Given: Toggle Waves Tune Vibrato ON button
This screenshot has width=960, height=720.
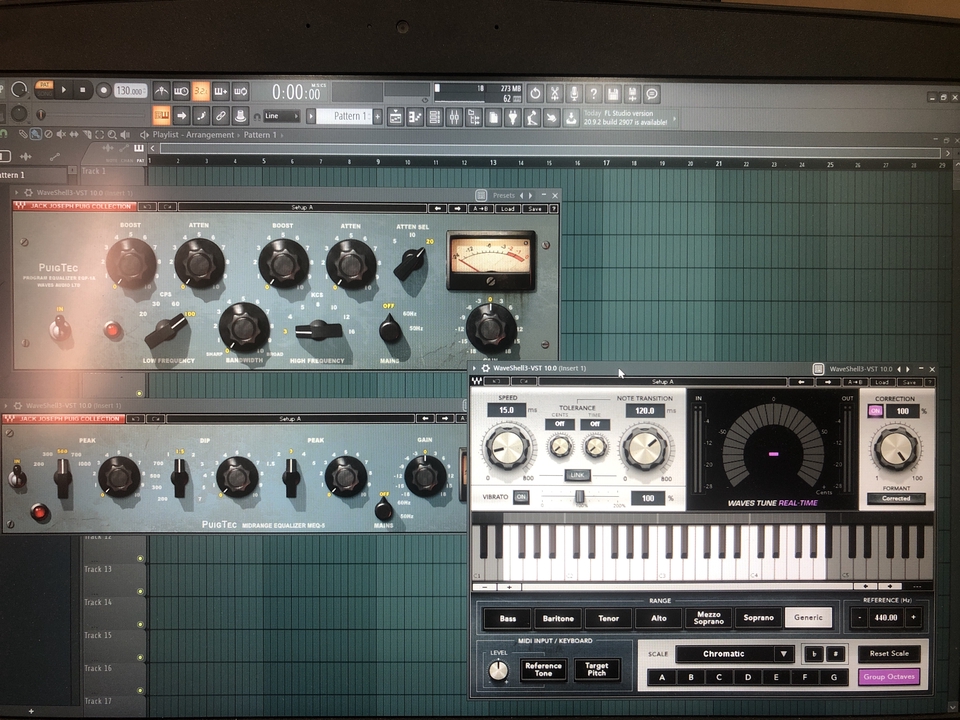Looking at the screenshot, I should click(x=521, y=497).
